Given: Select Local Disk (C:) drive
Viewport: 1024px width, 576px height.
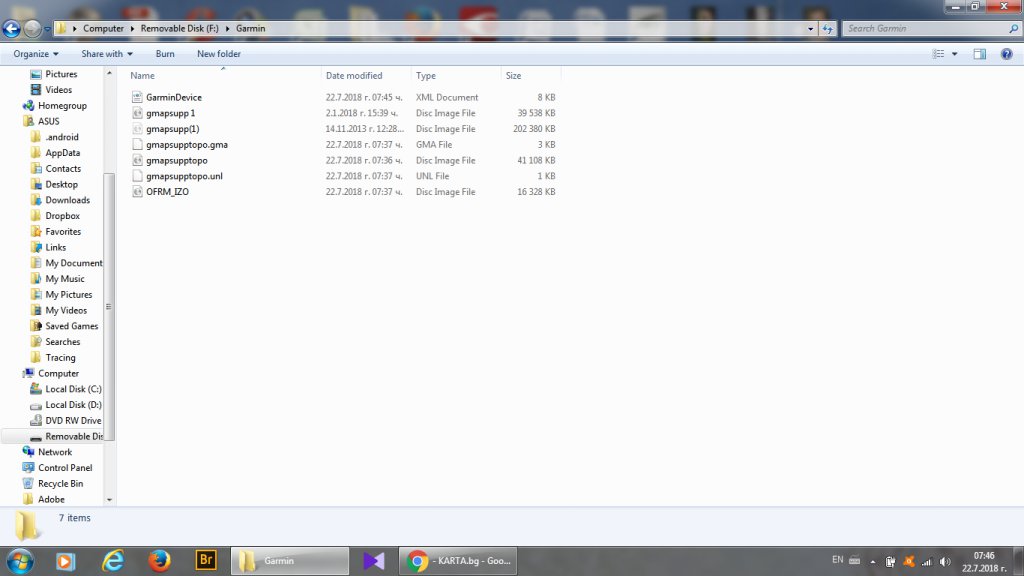Looking at the screenshot, I should [73, 389].
